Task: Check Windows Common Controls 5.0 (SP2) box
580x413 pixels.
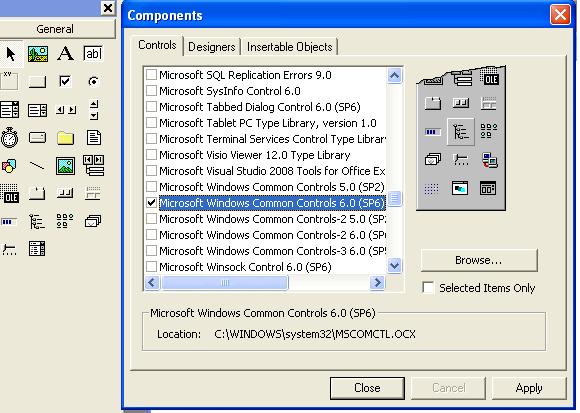Action: click(x=151, y=187)
